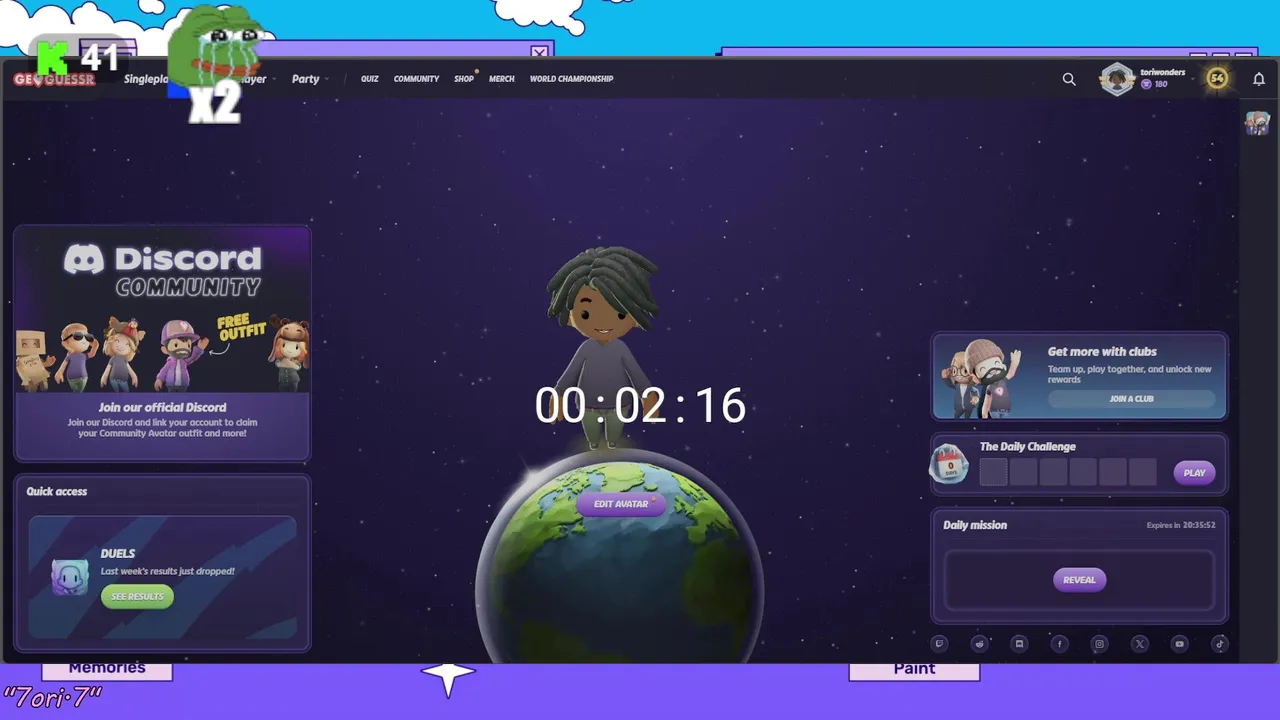Image resolution: width=1280 pixels, height=720 pixels.
Task: Click the Discord logo in community banner
Action: pyautogui.click(x=84, y=260)
